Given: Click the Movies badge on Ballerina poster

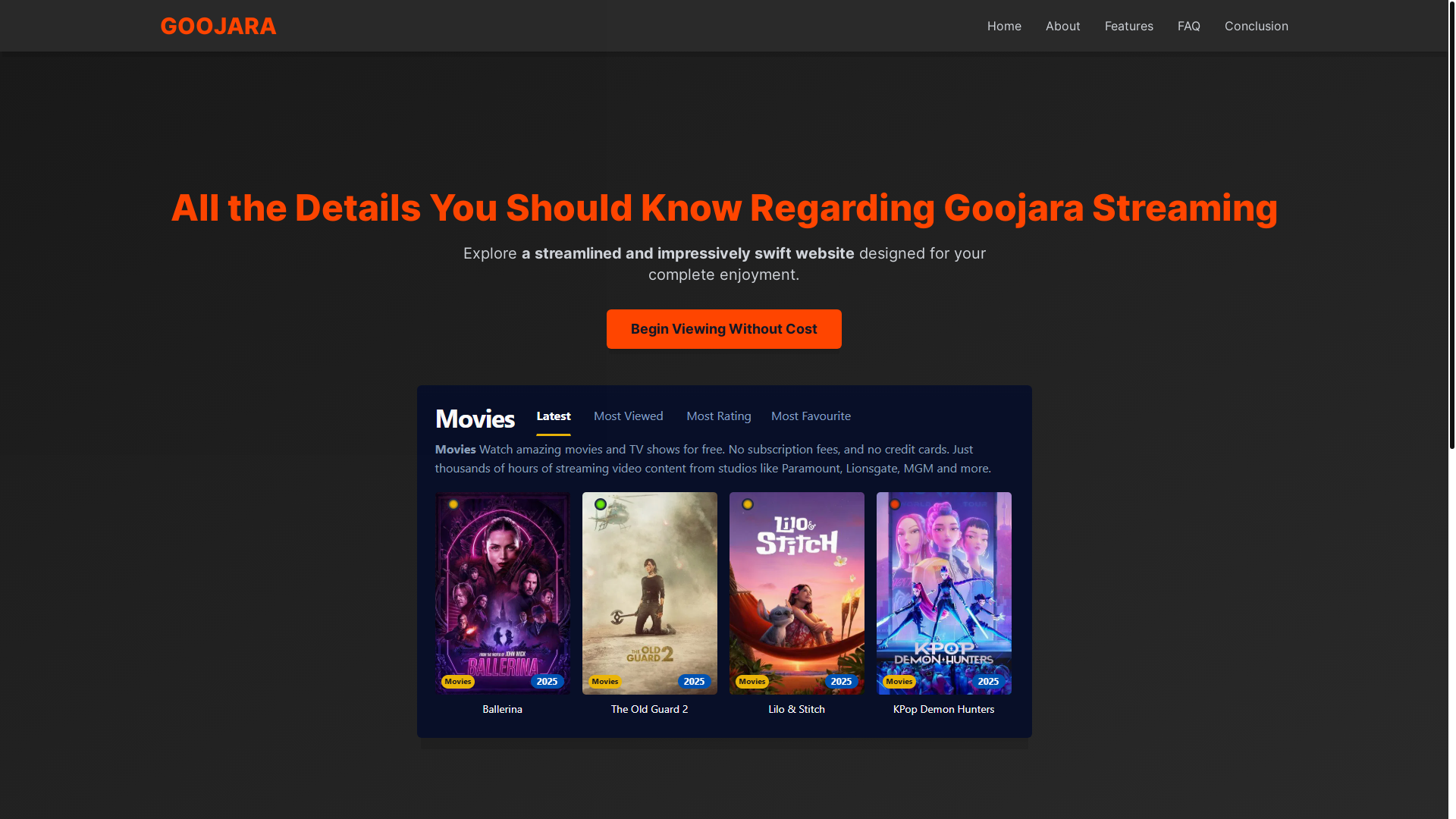Looking at the screenshot, I should 458,682.
